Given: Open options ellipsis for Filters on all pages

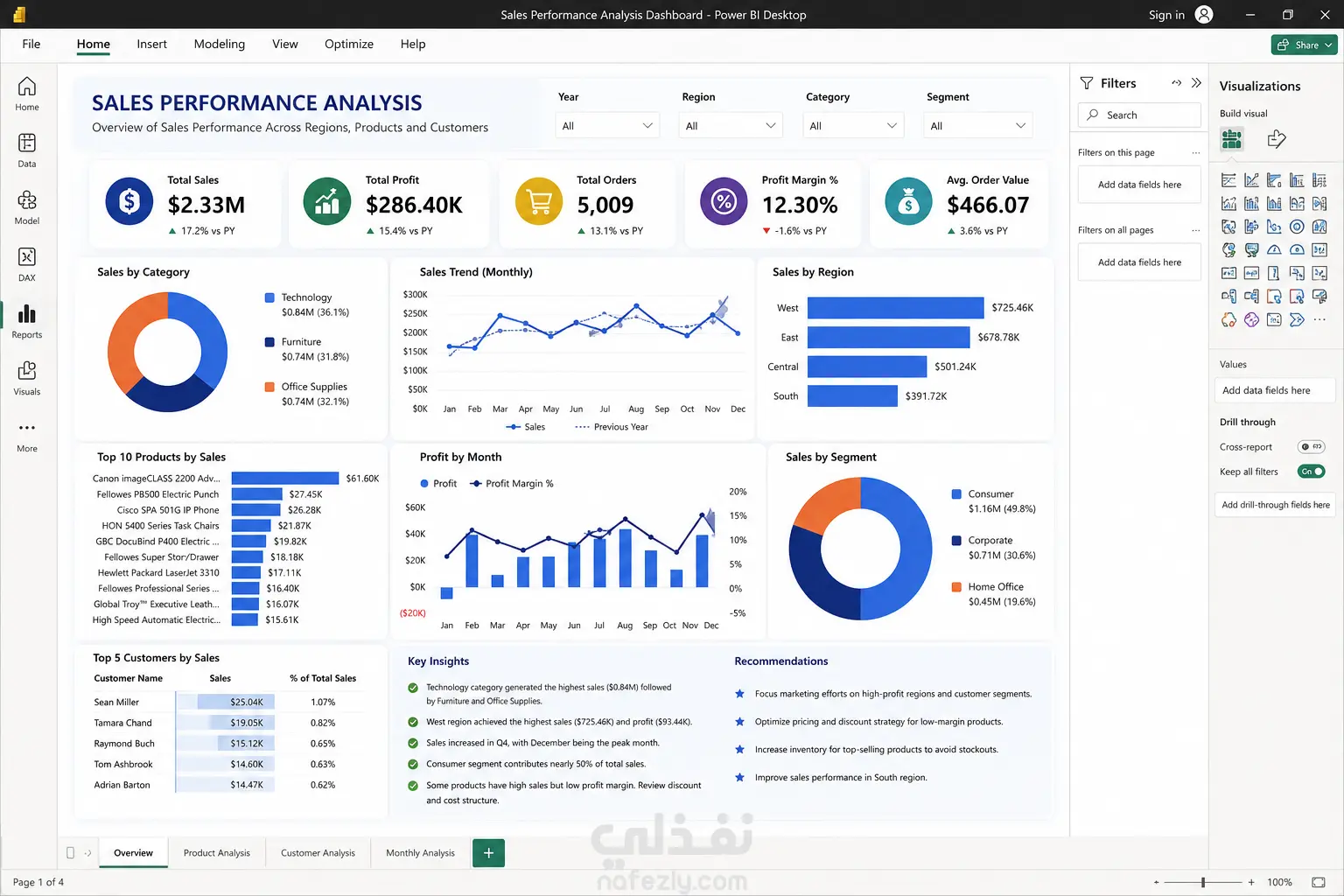Looking at the screenshot, I should tap(1195, 230).
